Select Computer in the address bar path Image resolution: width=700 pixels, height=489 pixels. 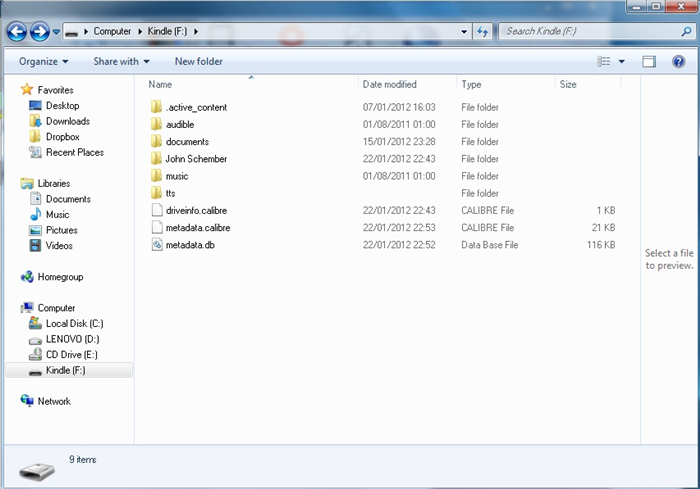point(112,31)
